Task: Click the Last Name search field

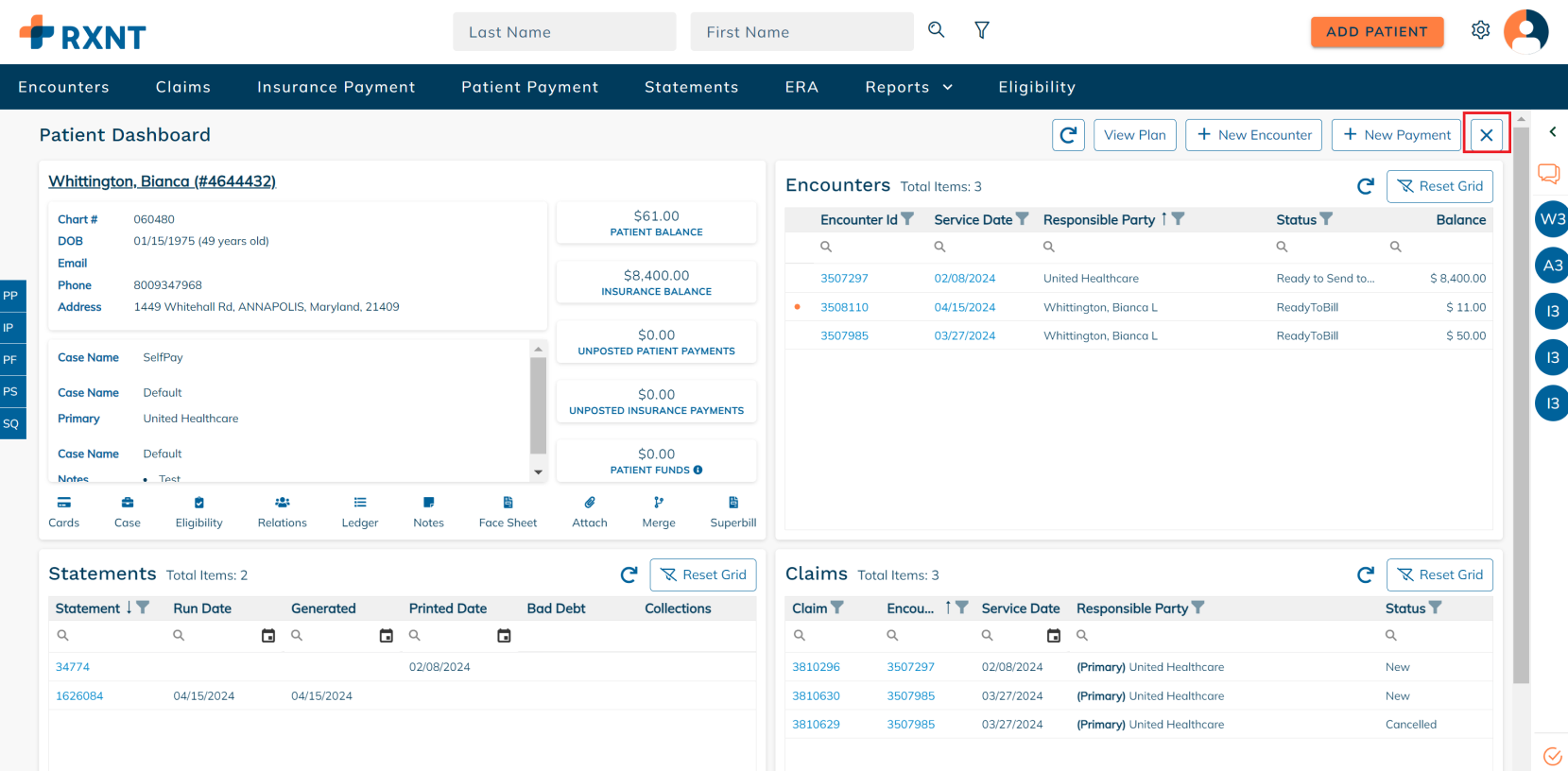Action: coord(564,32)
